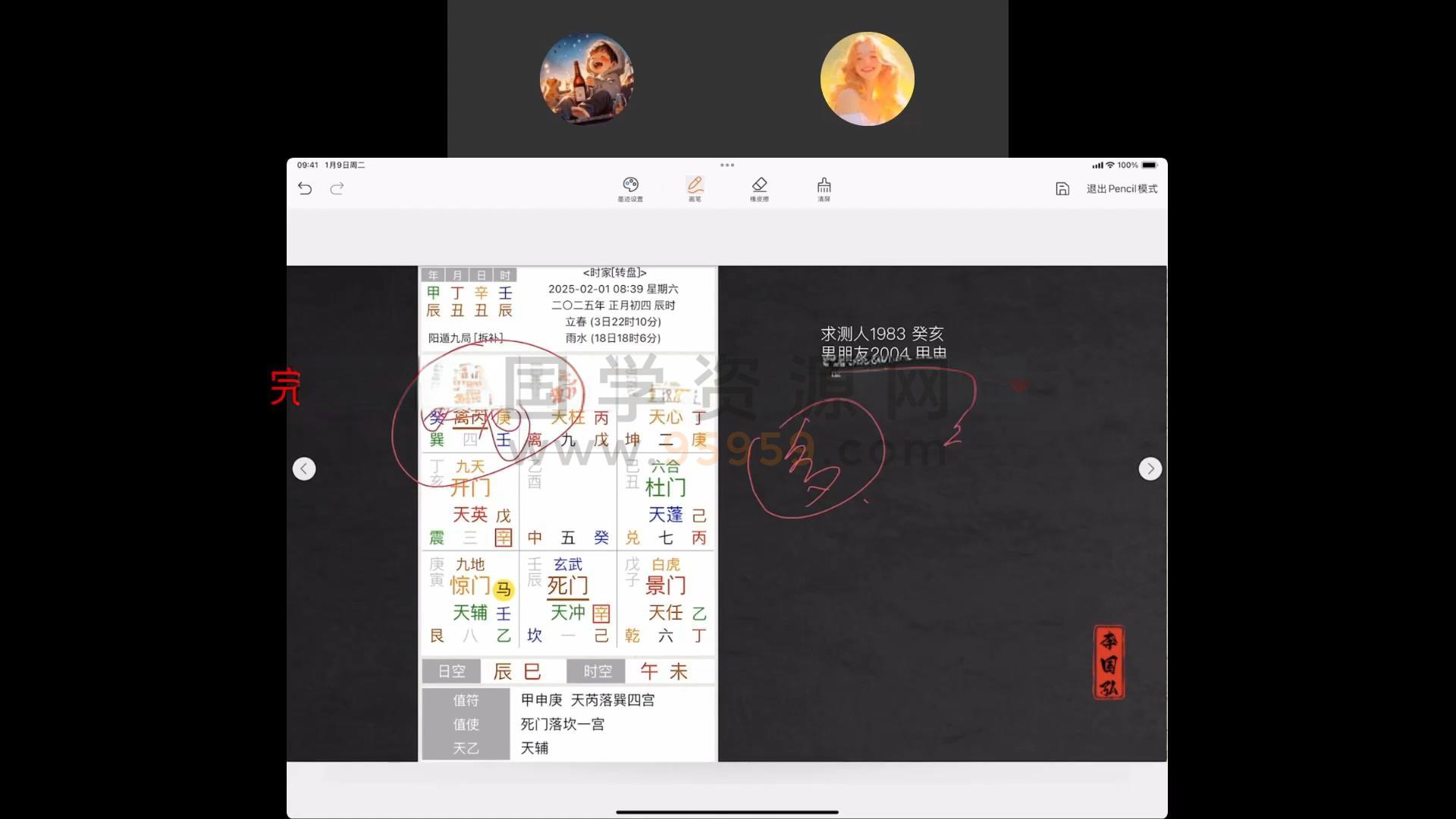Click 死门落坎一宫 text
Screen dimensions: 1456x819
(563, 724)
